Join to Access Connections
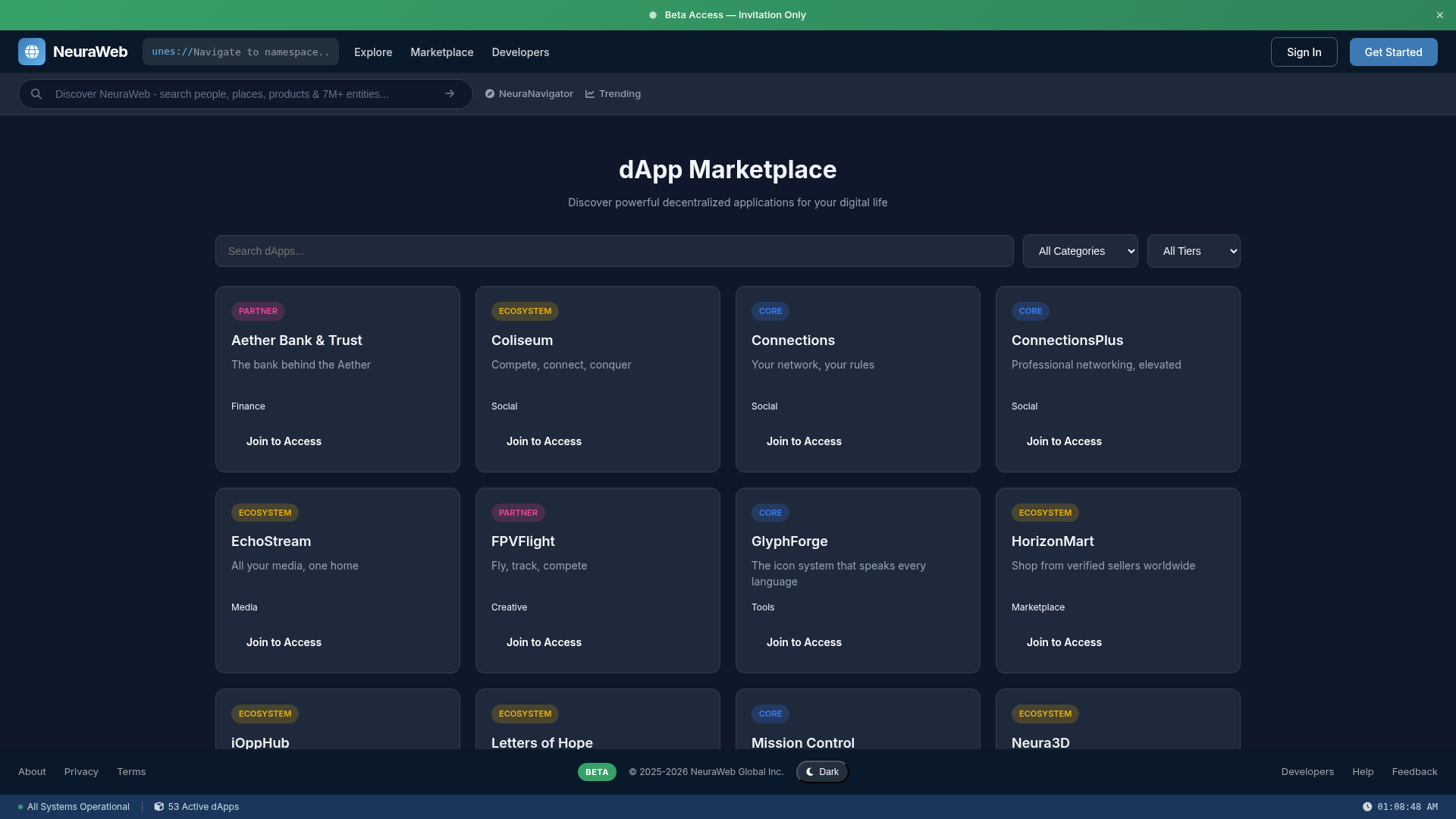1456x819 pixels. coord(804,441)
